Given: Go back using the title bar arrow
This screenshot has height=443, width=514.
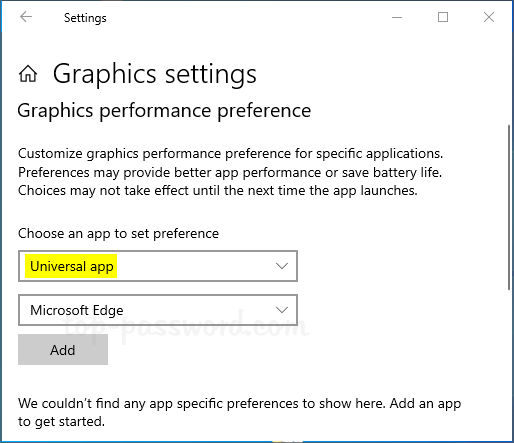Looking at the screenshot, I should click(x=26, y=17).
